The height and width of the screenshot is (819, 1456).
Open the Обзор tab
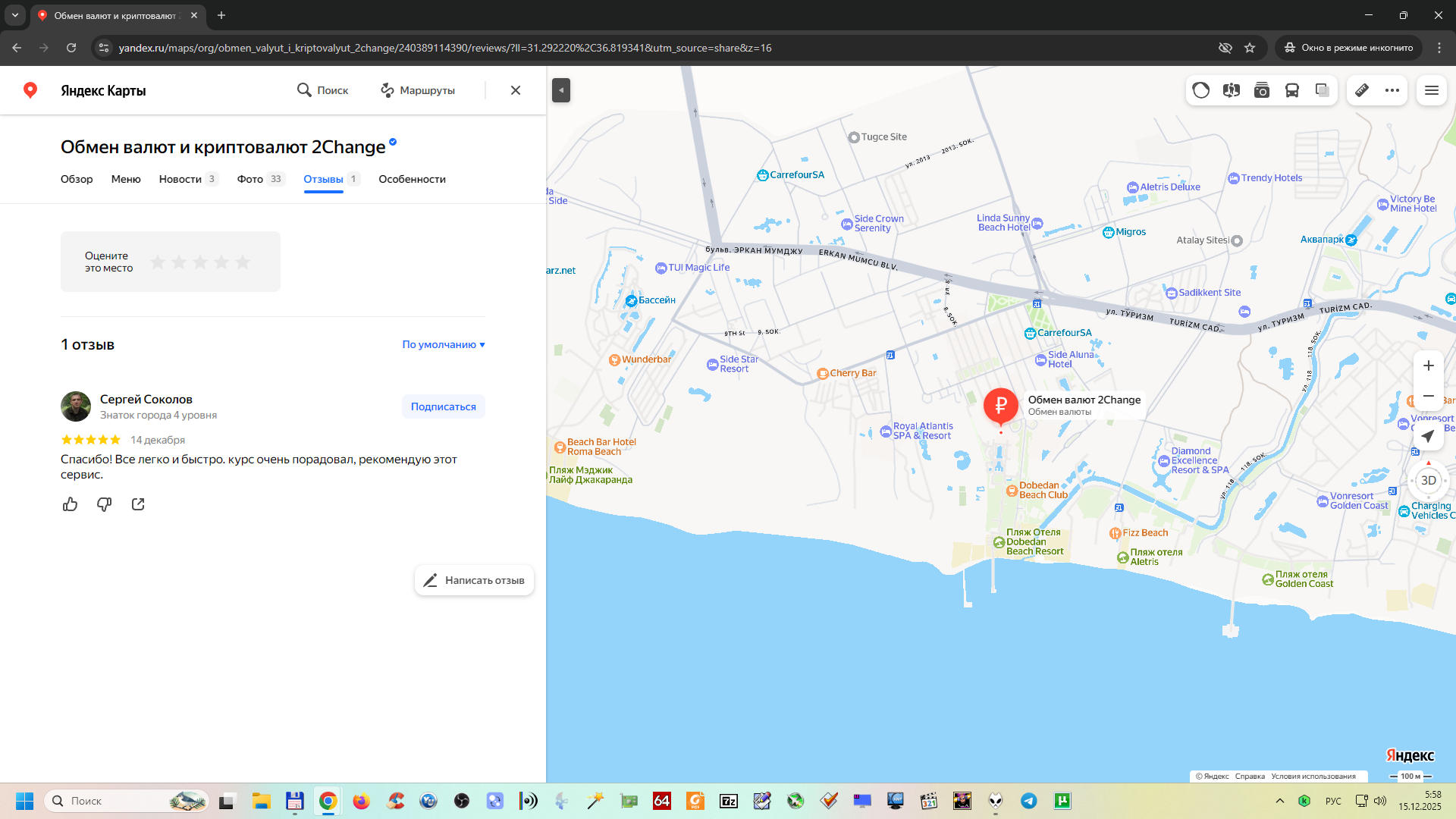77,179
